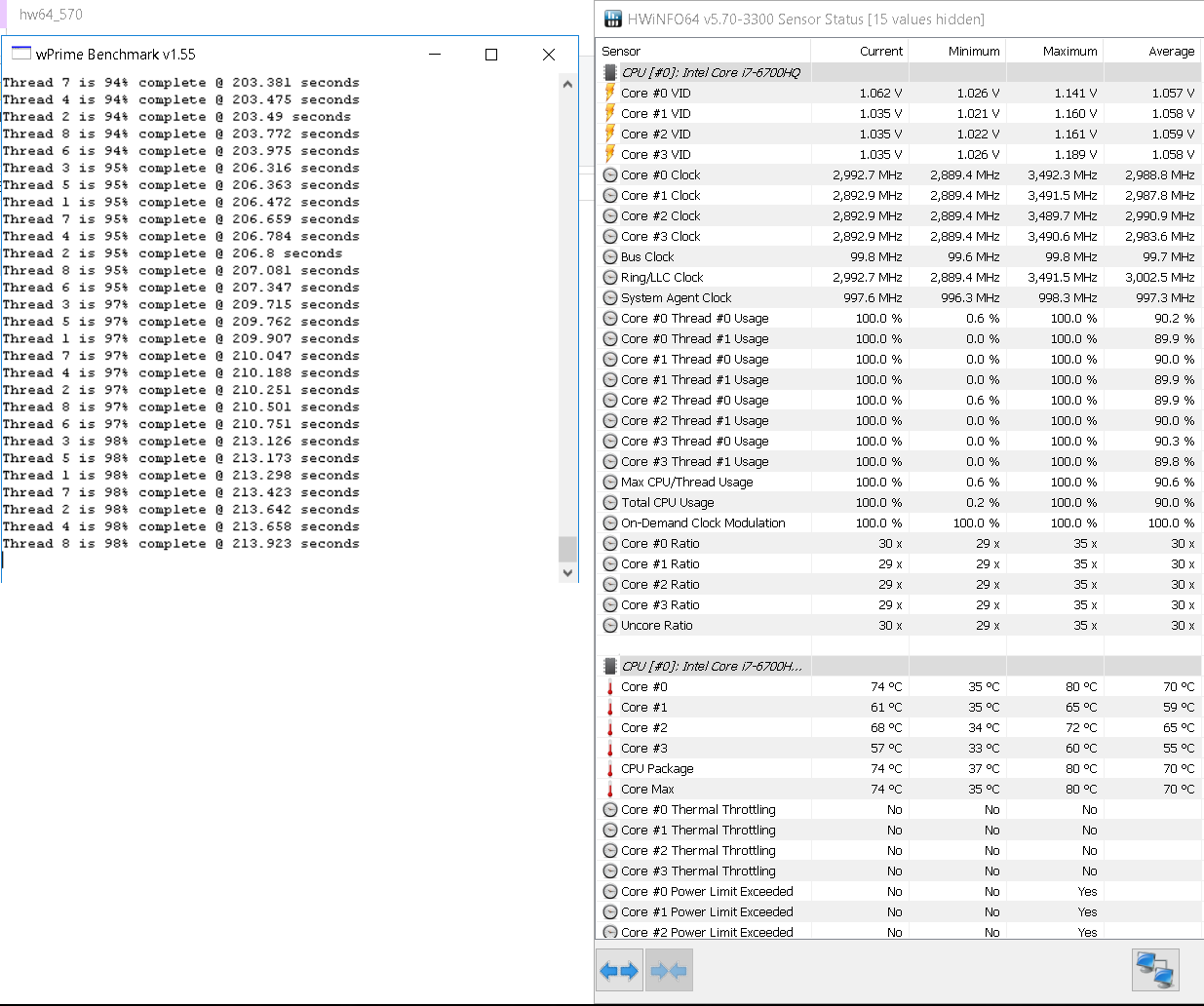Click the icon beside Core #1 Power Limit Exceeded
This screenshot has height=1006, width=1204.
coord(610,911)
